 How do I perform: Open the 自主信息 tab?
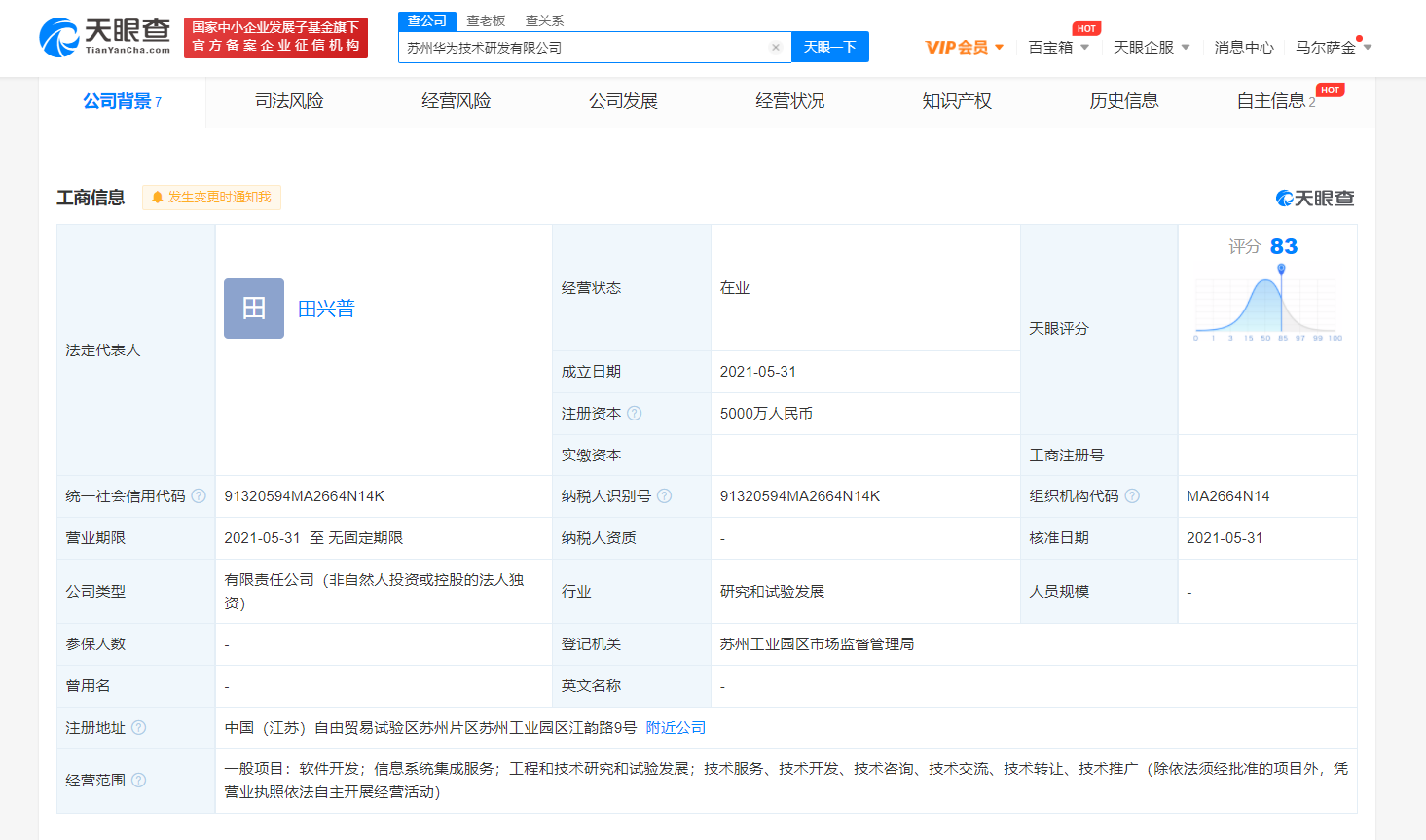1275,101
